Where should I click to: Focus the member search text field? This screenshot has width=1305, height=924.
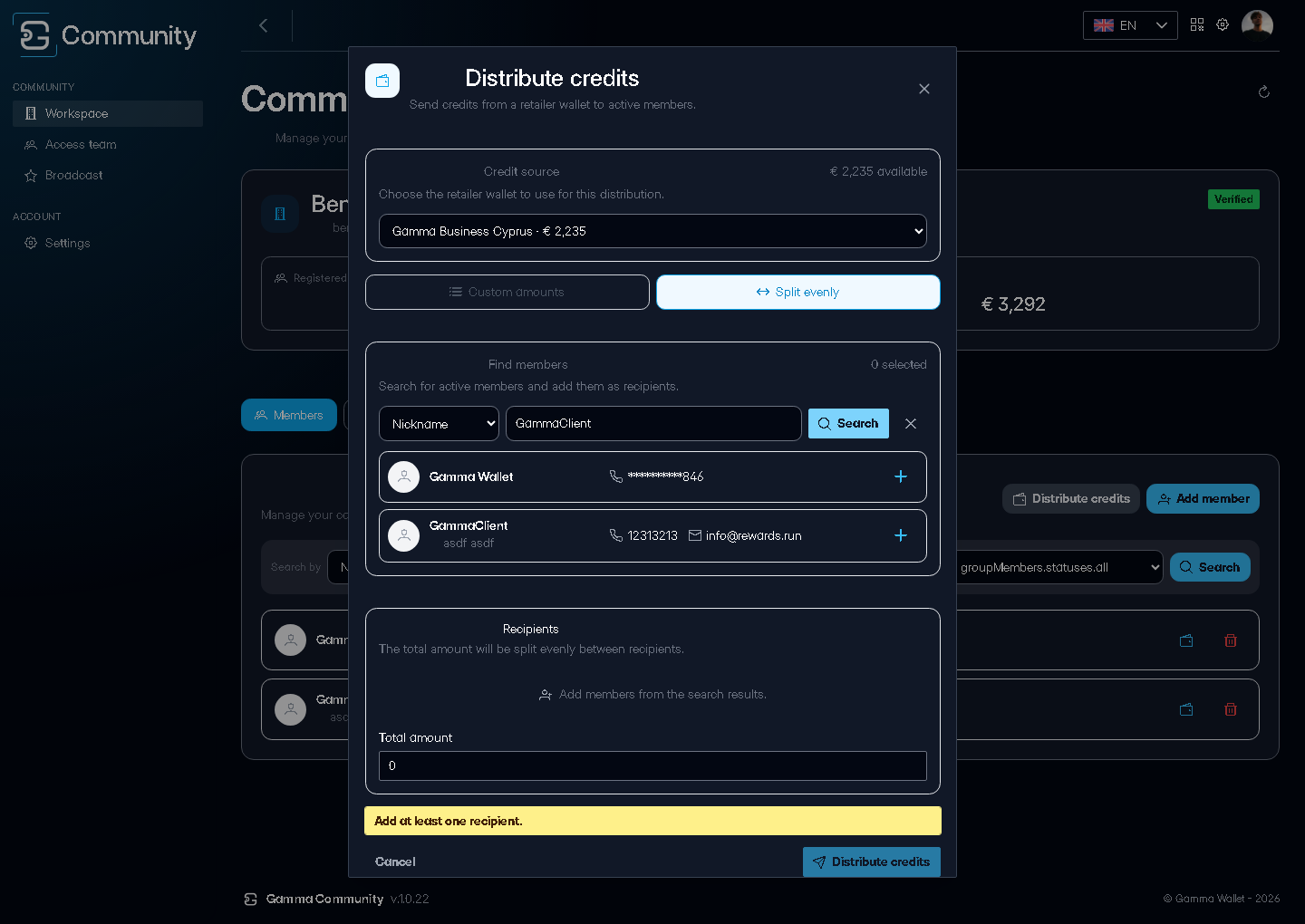click(653, 424)
